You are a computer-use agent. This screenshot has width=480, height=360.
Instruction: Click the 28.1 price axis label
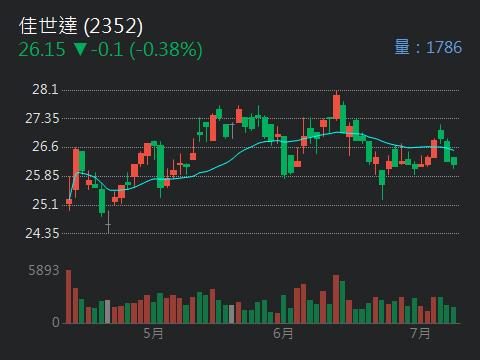(45, 90)
